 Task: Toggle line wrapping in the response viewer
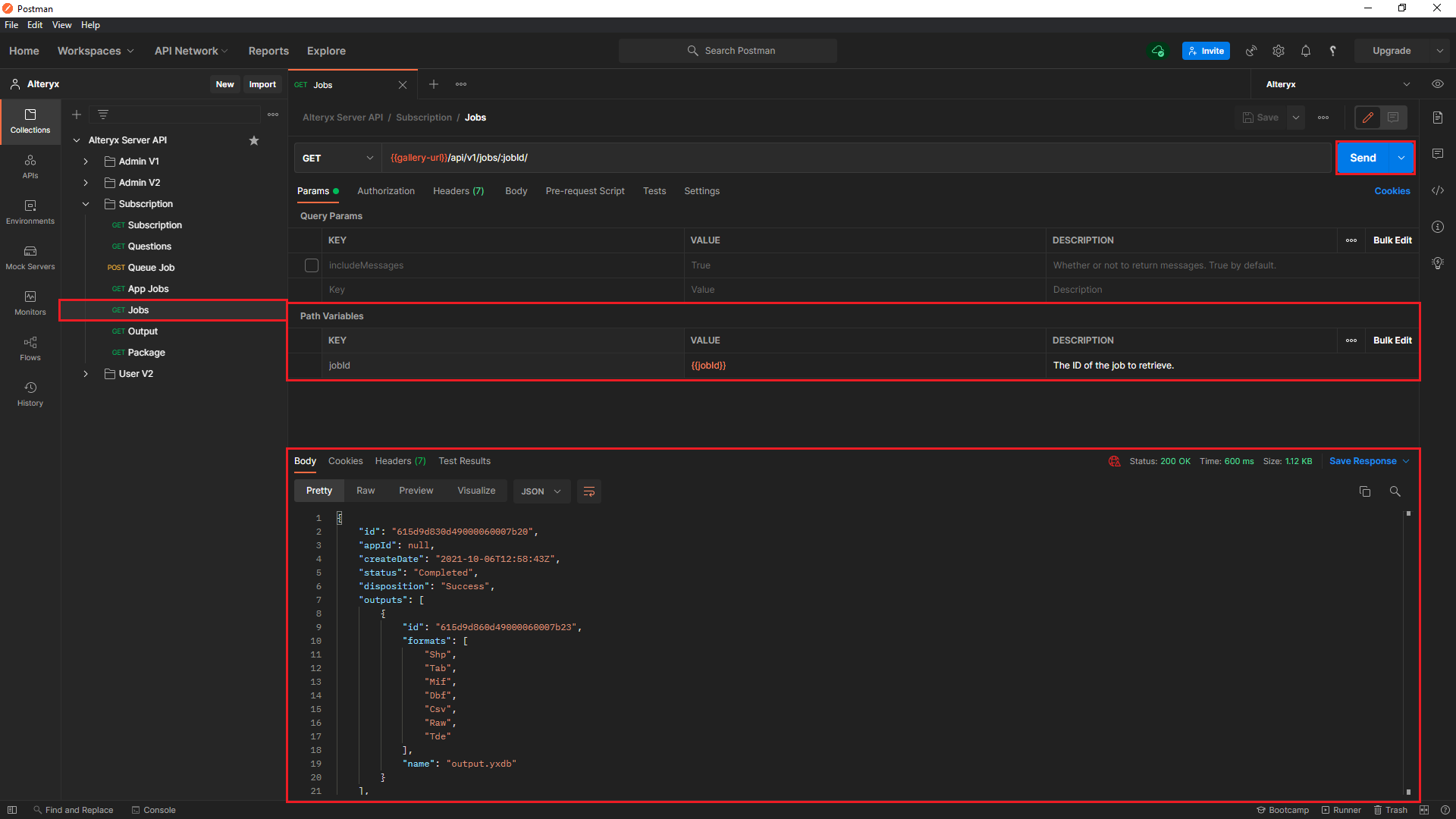point(589,491)
